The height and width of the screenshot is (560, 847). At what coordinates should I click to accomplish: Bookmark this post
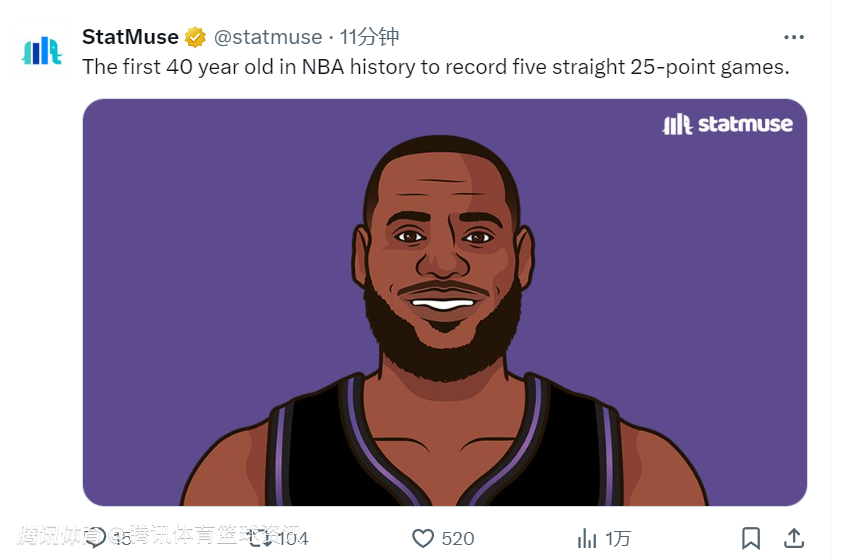coord(750,538)
